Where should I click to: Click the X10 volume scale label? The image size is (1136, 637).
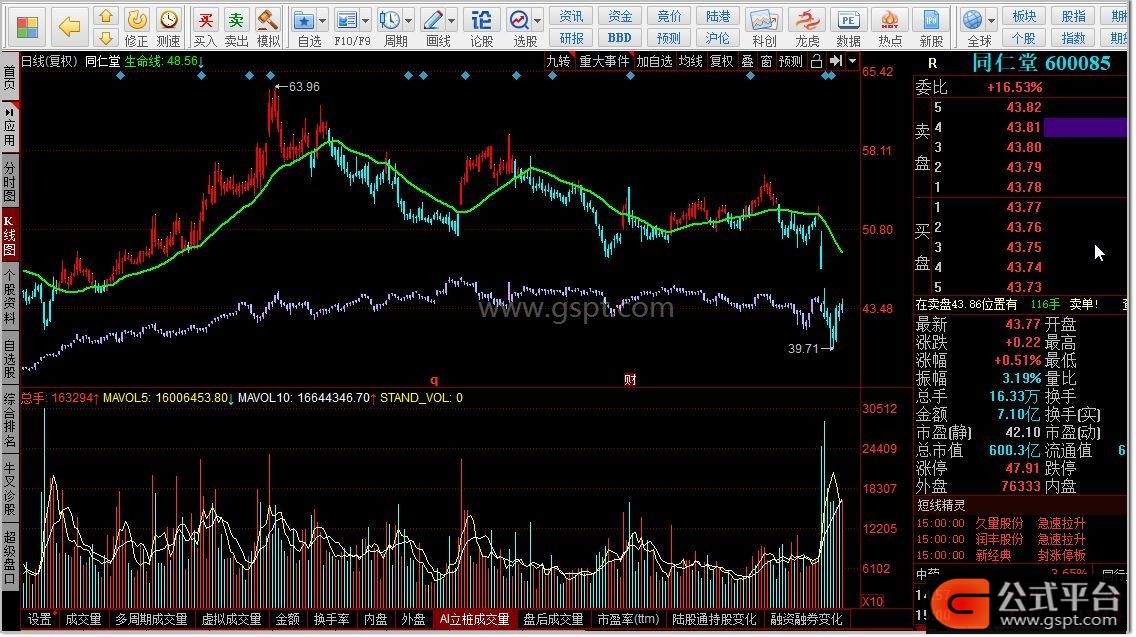(872, 602)
